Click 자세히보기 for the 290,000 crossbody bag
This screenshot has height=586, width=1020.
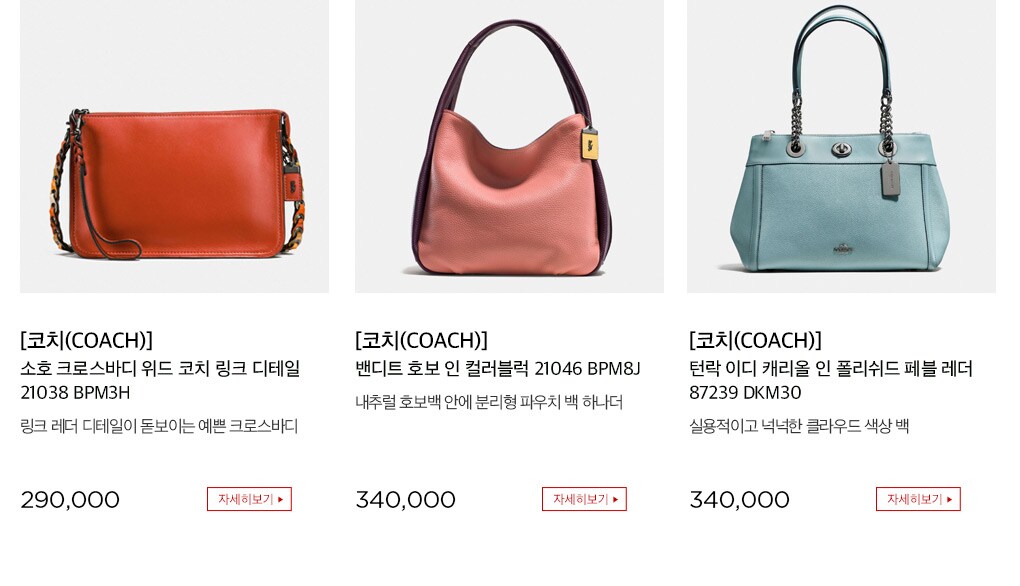(x=249, y=499)
